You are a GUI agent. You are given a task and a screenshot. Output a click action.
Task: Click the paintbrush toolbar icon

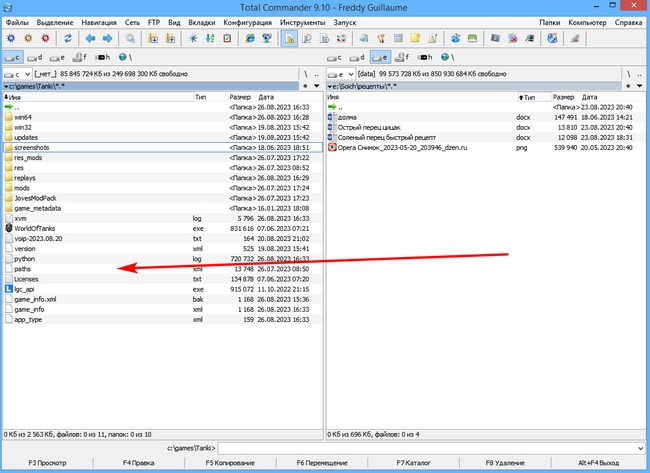click(381, 39)
